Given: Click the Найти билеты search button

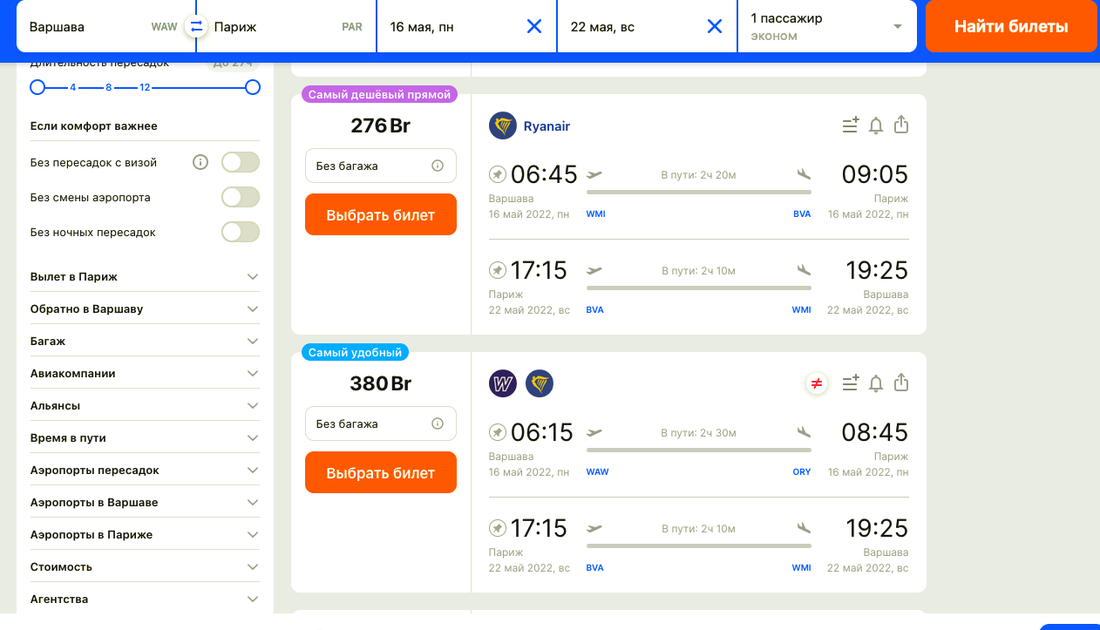Looking at the screenshot, I should pyautogui.click(x=1011, y=27).
